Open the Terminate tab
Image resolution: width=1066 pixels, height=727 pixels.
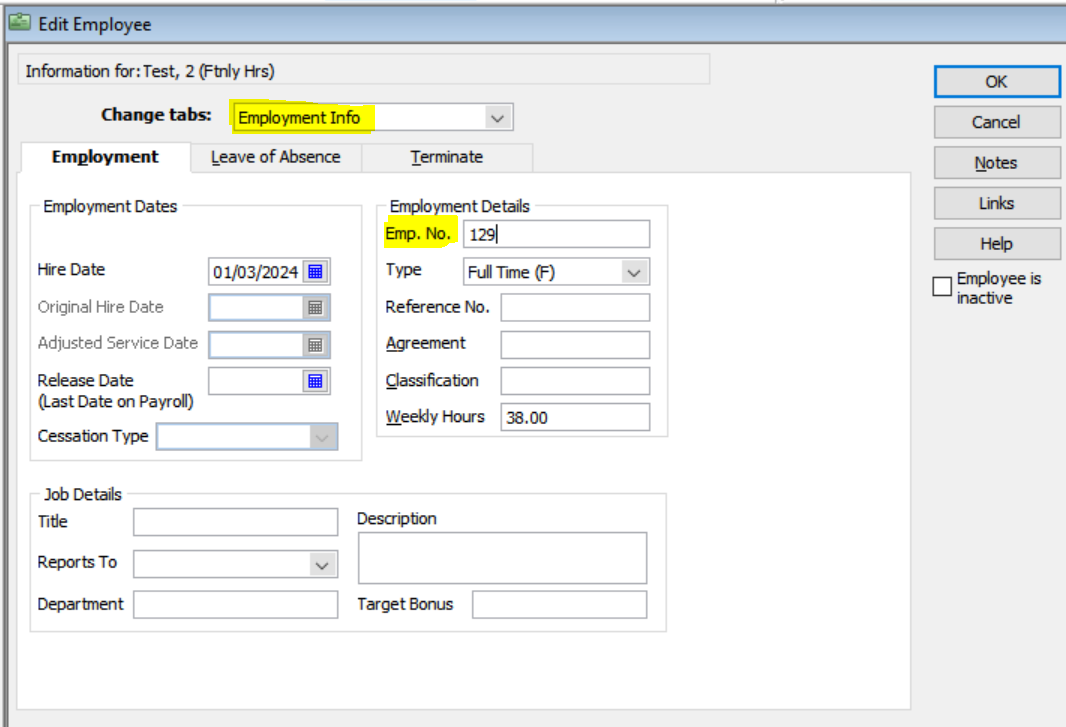tap(447, 157)
